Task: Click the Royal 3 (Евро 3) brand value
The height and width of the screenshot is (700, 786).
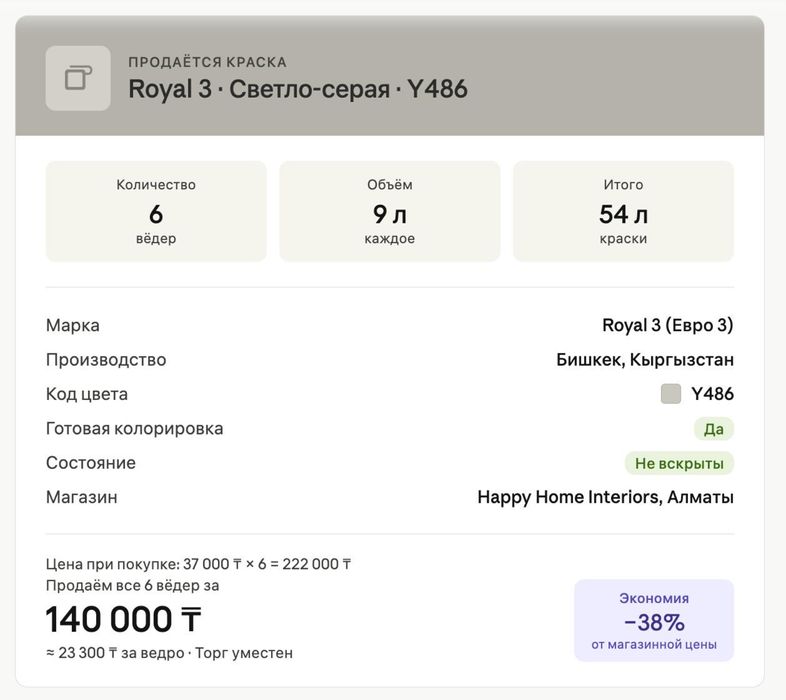Action: click(668, 325)
